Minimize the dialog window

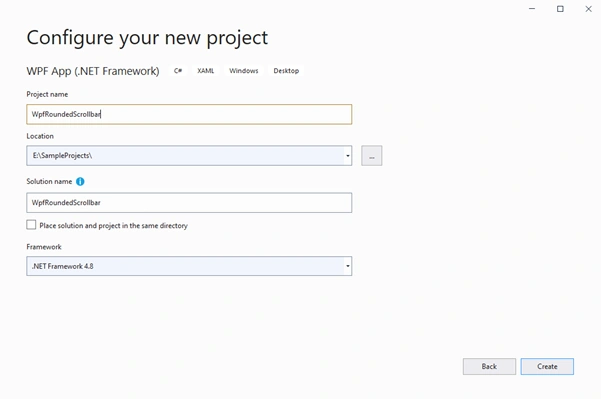tap(532, 9)
